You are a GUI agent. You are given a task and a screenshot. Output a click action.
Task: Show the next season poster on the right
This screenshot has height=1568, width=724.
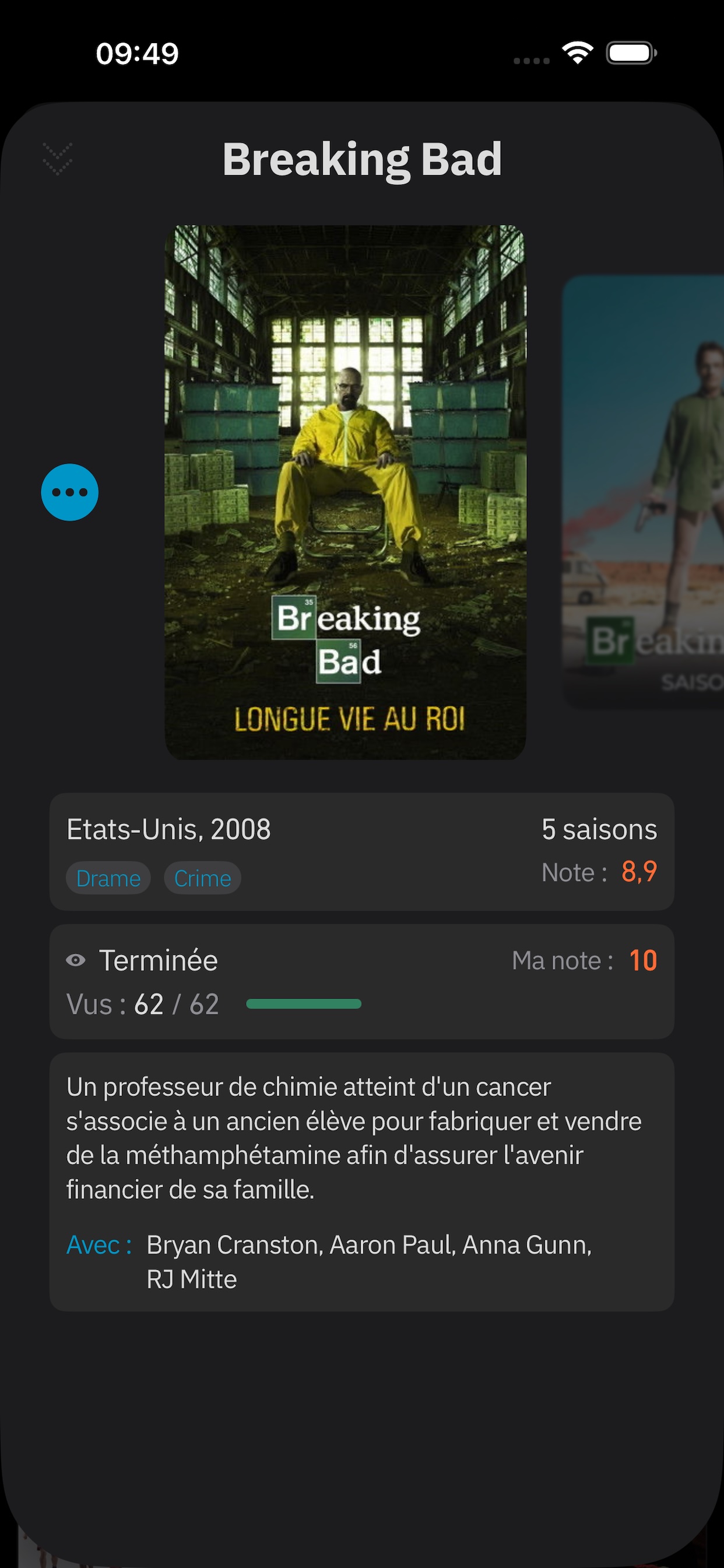(643, 491)
